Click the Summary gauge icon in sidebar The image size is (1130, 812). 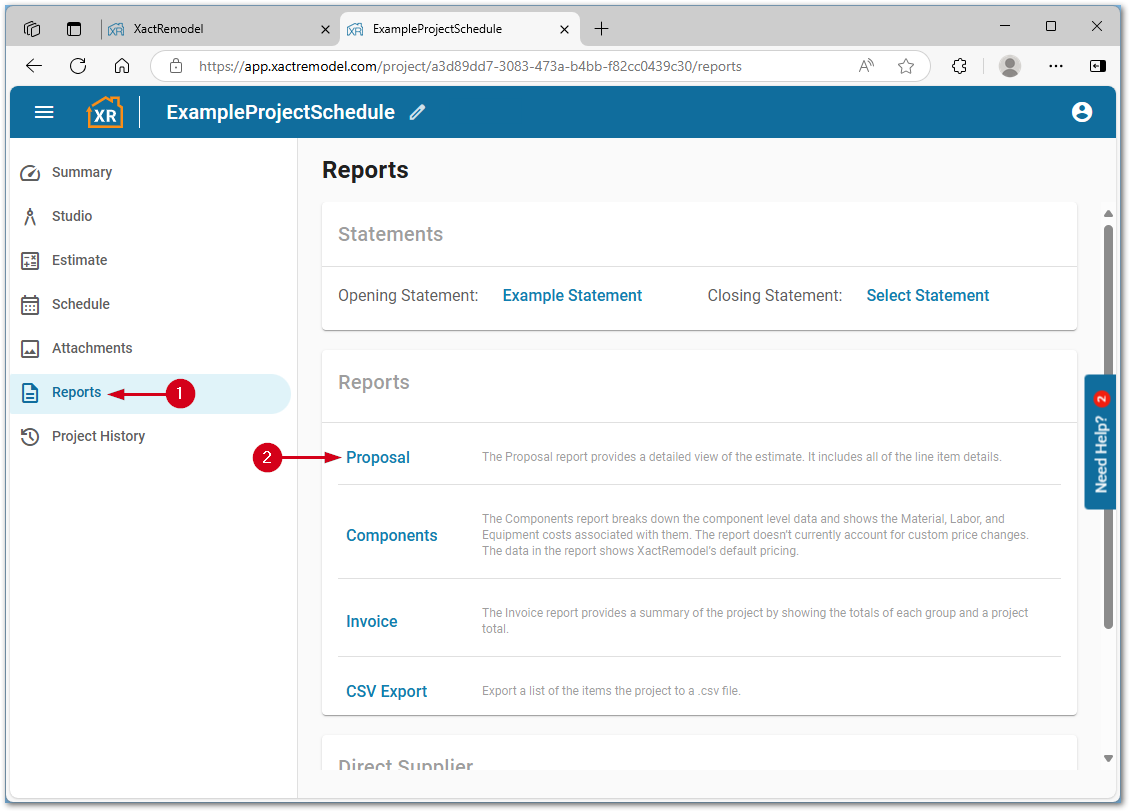coord(30,173)
